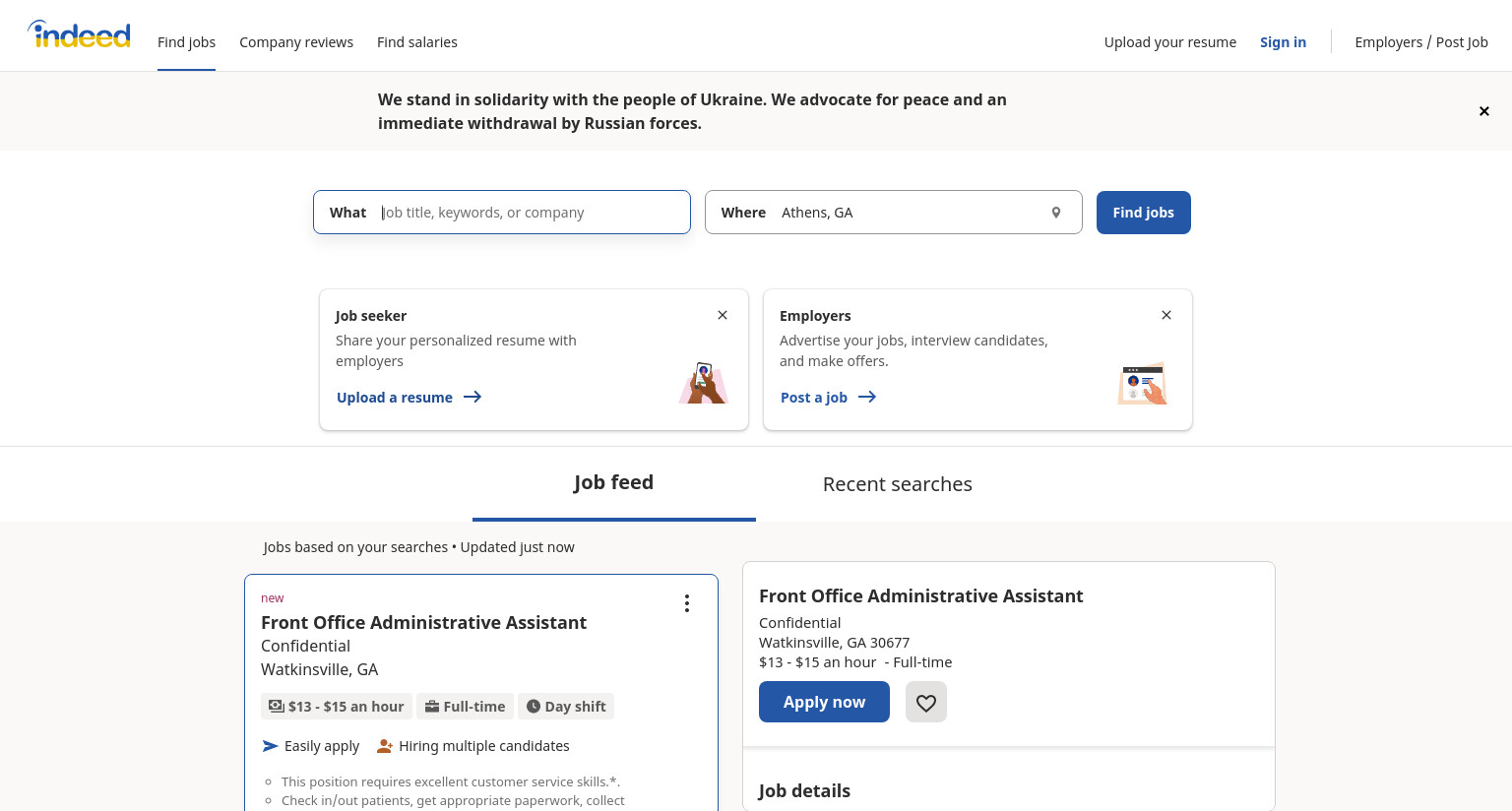Click Sign in link

coord(1283,42)
